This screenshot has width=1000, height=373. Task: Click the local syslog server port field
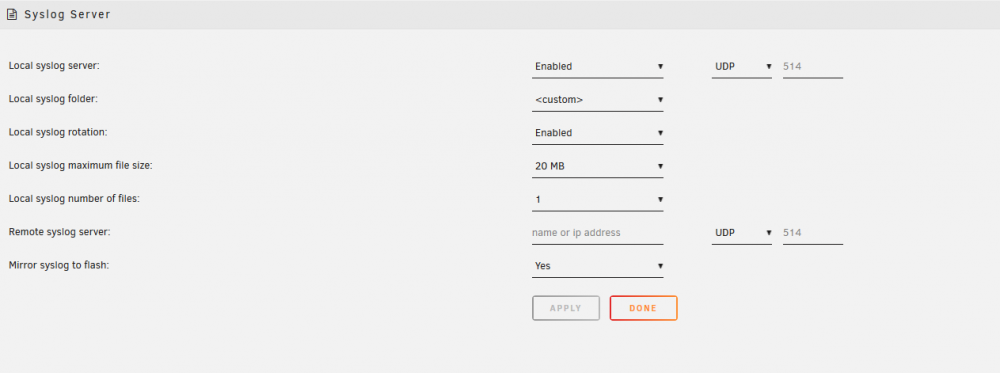pyautogui.click(x=812, y=66)
